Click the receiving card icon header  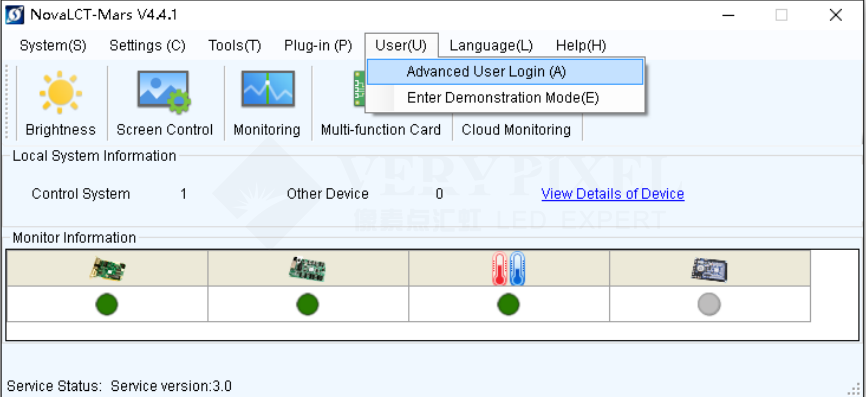307,269
